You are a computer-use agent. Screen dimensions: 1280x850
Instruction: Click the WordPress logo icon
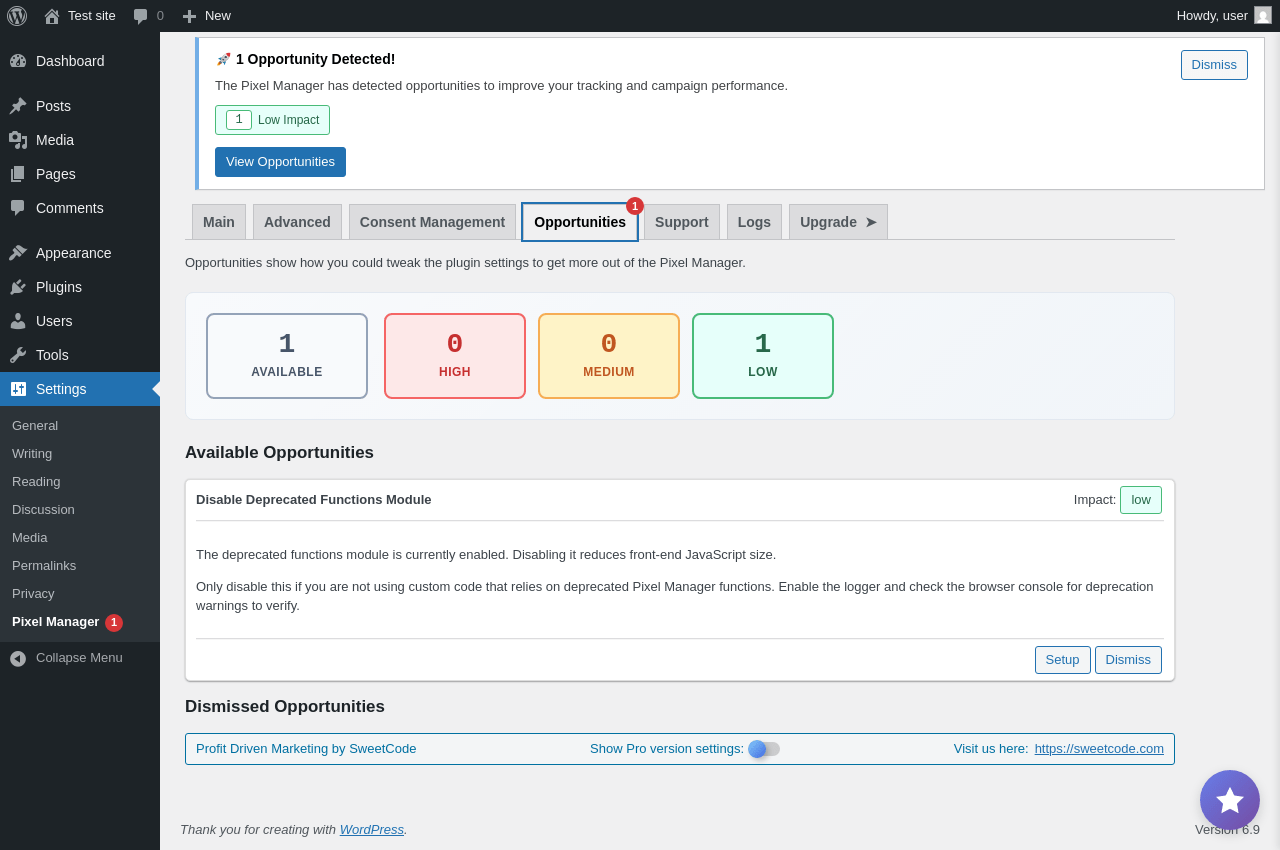pos(17,16)
